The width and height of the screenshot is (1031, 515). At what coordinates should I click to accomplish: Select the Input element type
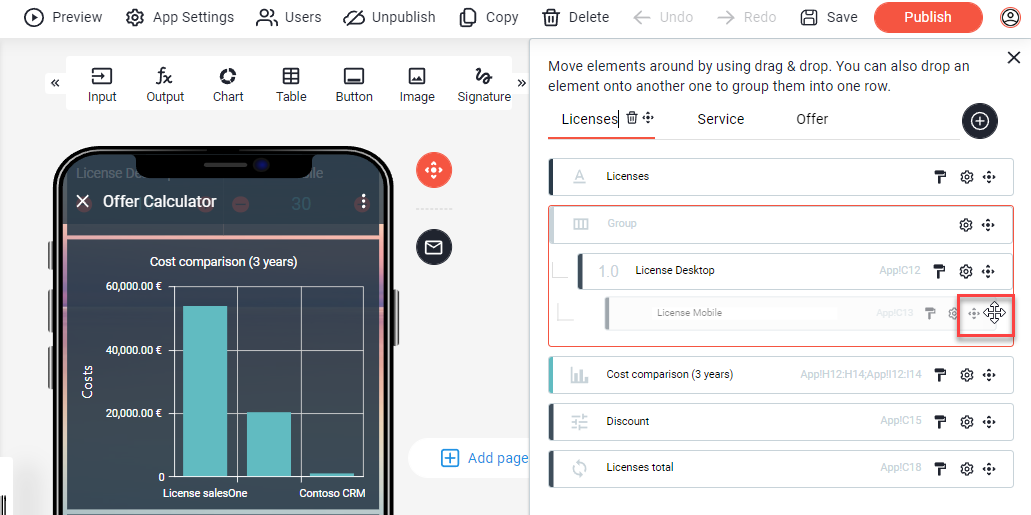(102, 86)
